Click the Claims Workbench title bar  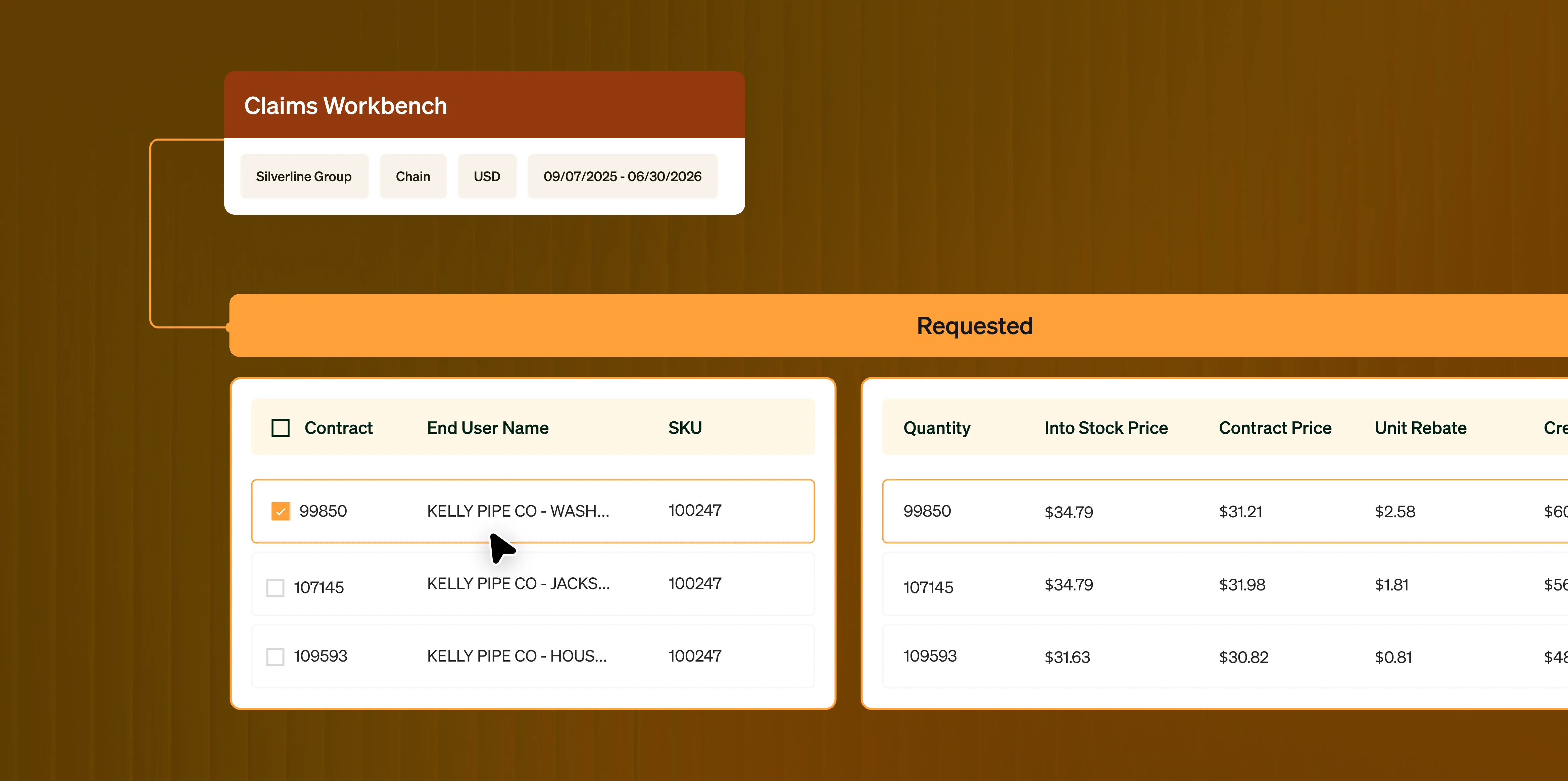484,105
